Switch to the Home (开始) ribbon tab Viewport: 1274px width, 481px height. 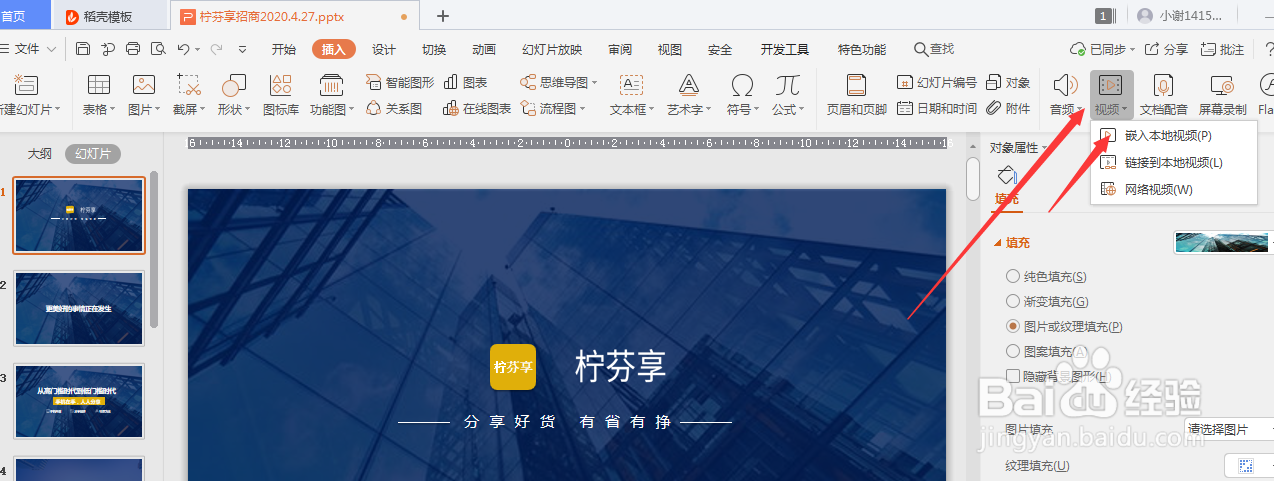tap(283, 49)
